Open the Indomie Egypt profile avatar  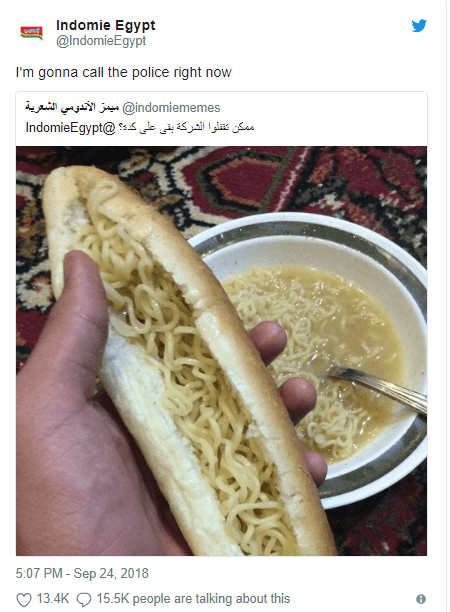[x=32, y=32]
